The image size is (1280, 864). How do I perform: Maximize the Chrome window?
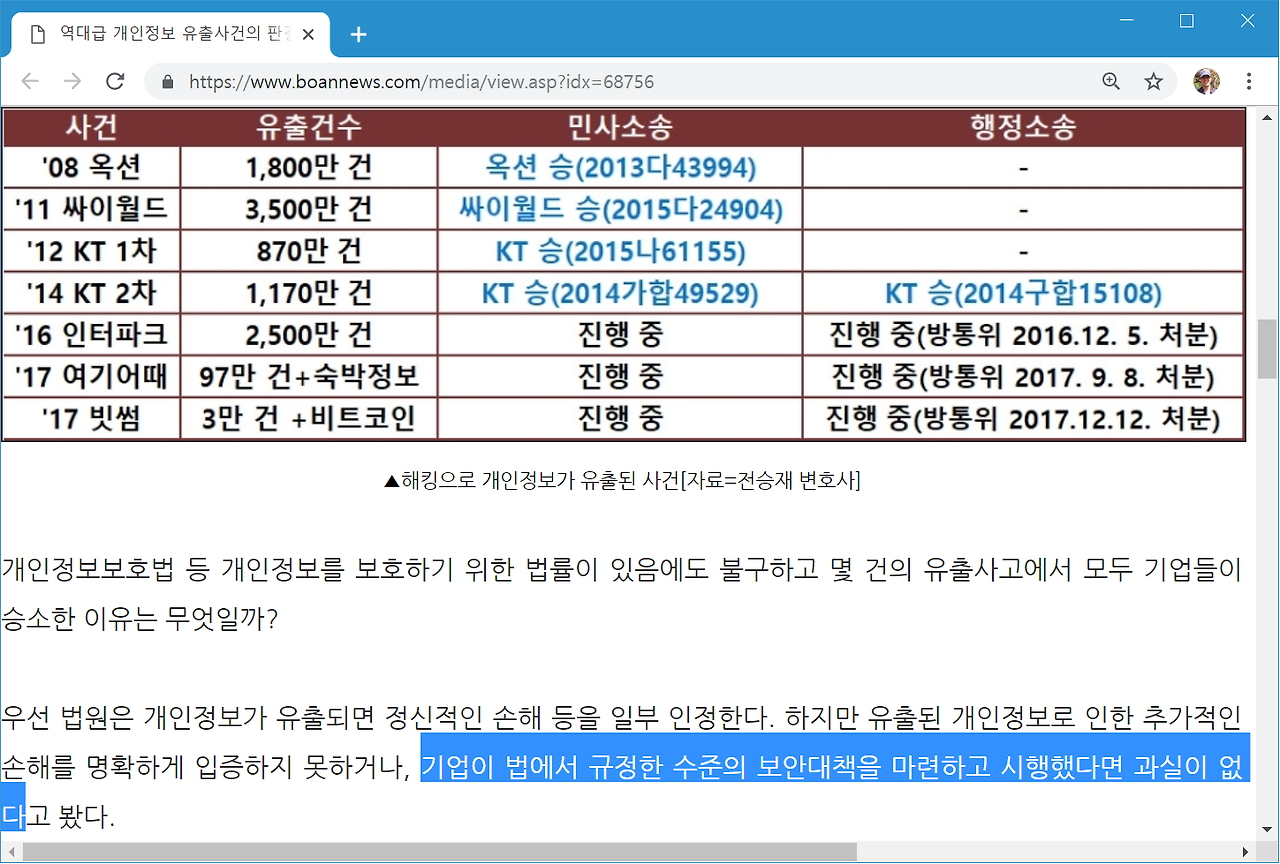1187,20
